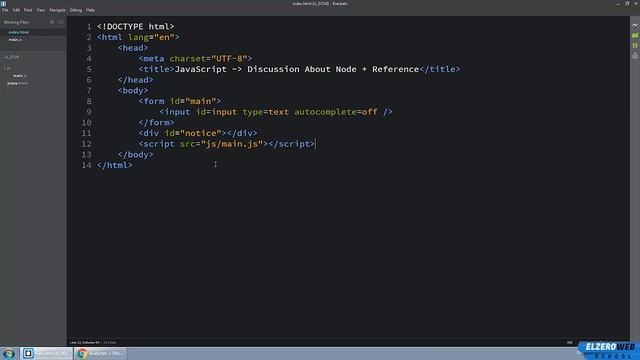Screen dimensions: 640x360
Task: Click the form id "main" value
Action: coord(200,101)
